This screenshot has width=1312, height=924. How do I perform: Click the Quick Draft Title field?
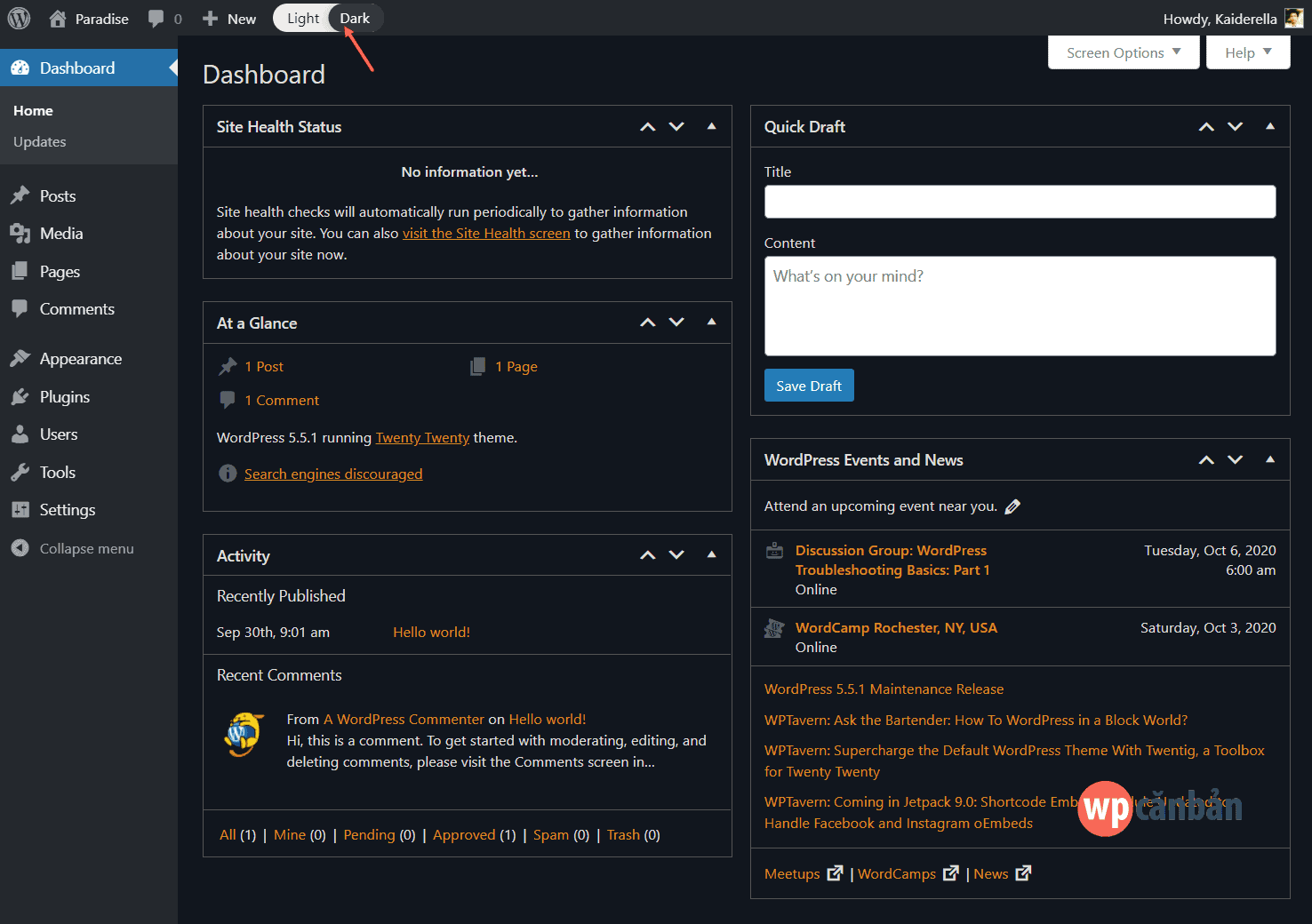pyautogui.click(x=1020, y=202)
